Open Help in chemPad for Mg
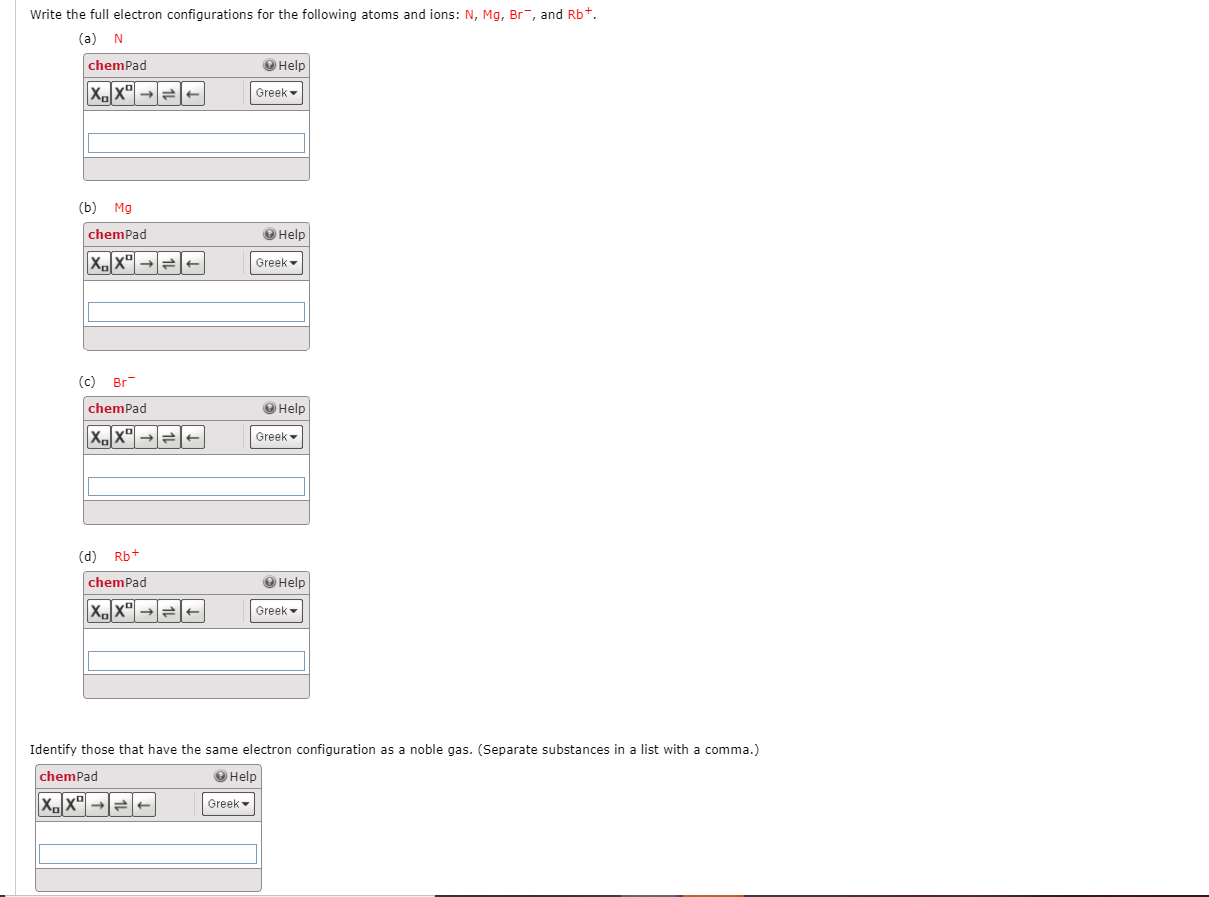The image size is (1209, 897). [285, 234]
